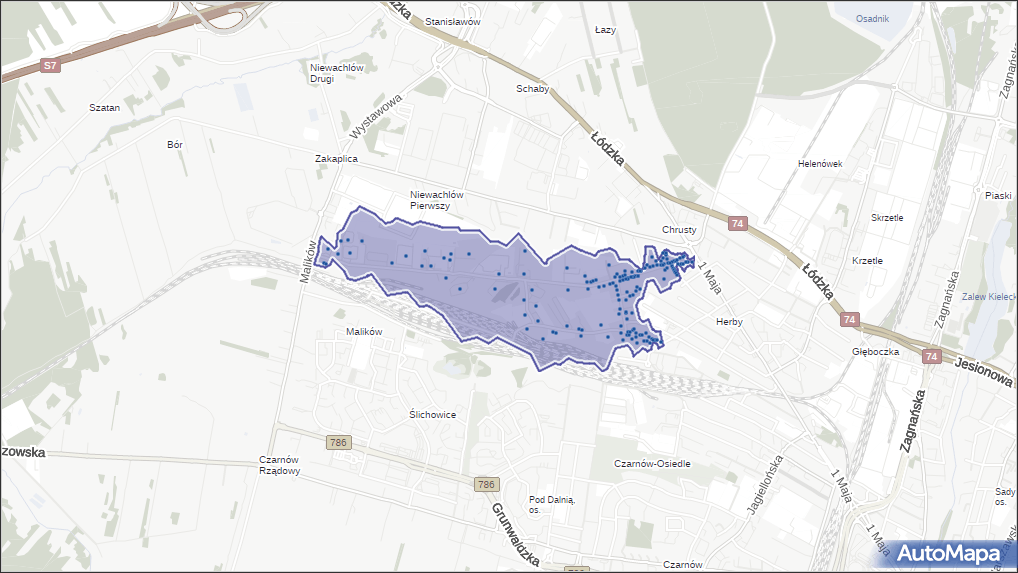Click the 74 shield beside Jesionowa street
Viewport: 1018px width, 573px height.
[932, 356]
